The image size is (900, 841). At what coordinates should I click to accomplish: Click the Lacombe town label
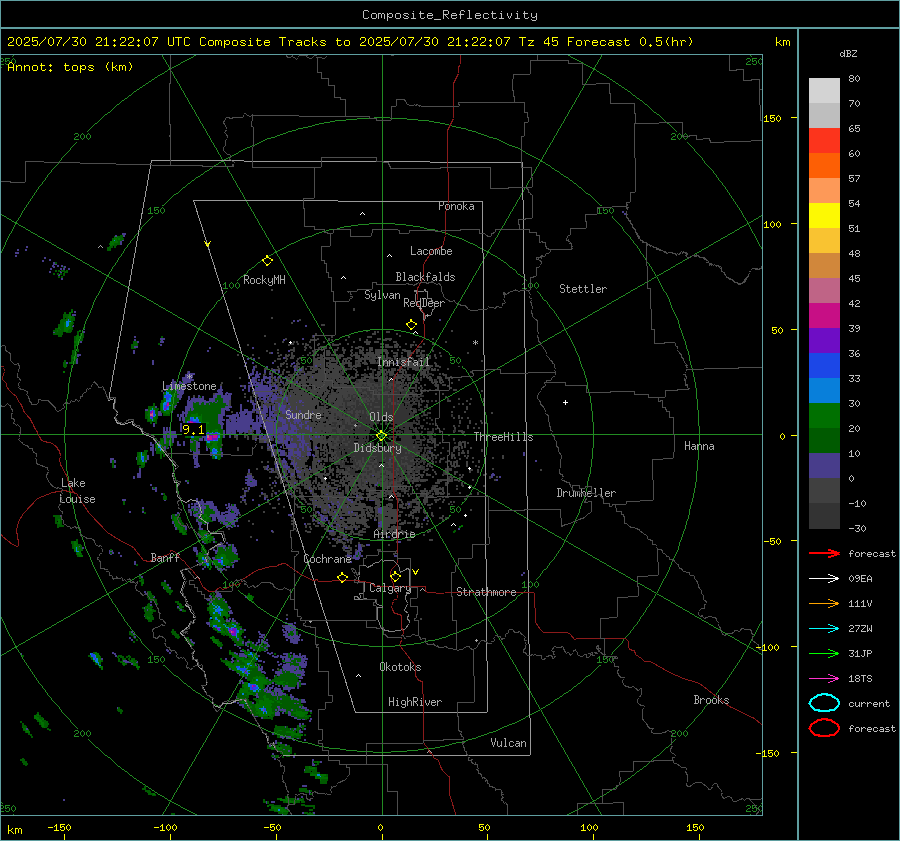point(431,251)
